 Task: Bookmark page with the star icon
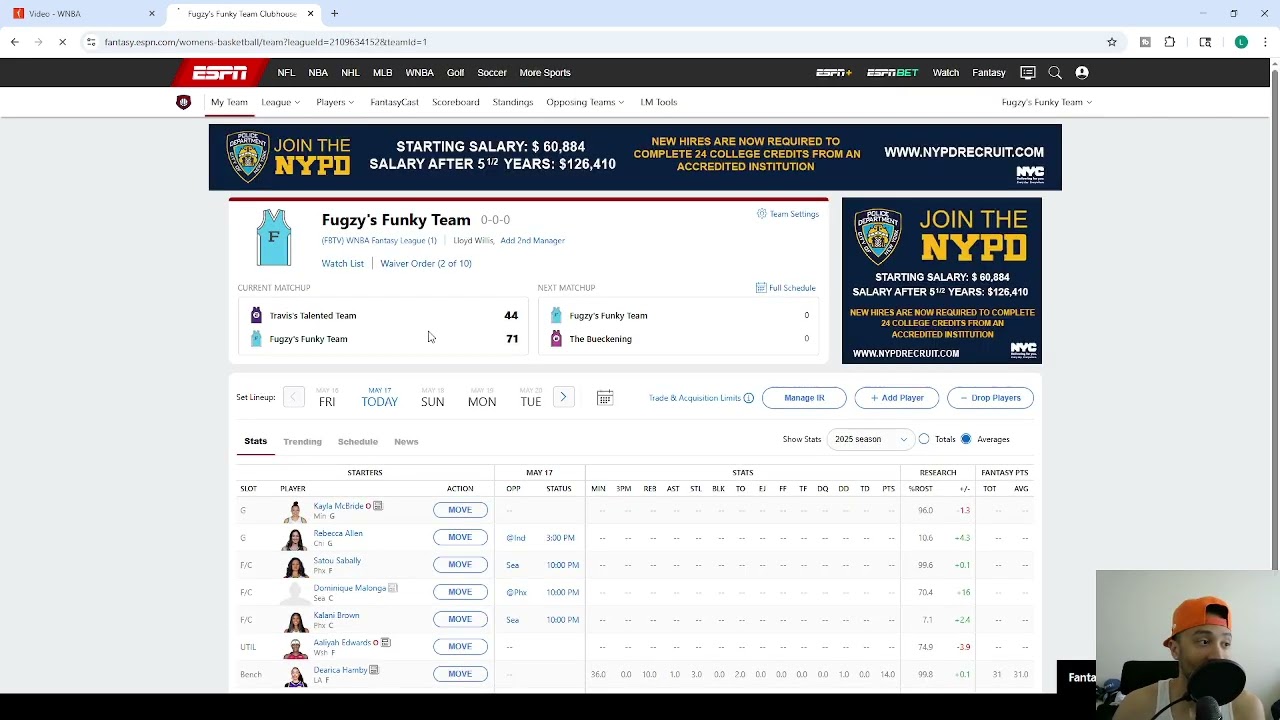coord(1112,42)
